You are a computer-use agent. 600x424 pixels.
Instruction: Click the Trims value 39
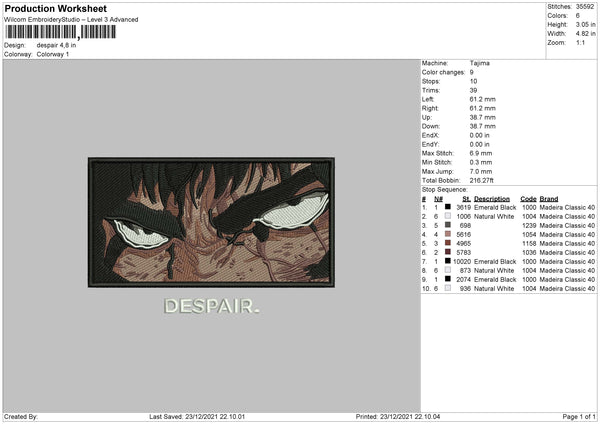tap(473, 91)
